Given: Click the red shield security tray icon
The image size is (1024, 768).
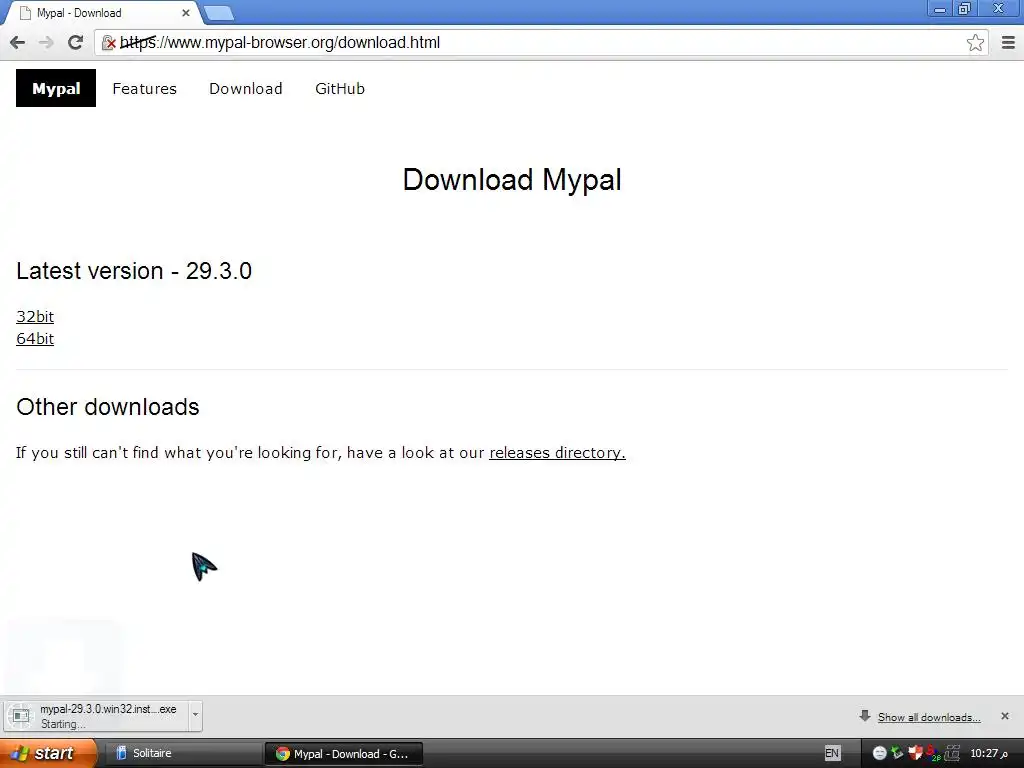Looking at the screenshot, I should (x=915, y=753).
